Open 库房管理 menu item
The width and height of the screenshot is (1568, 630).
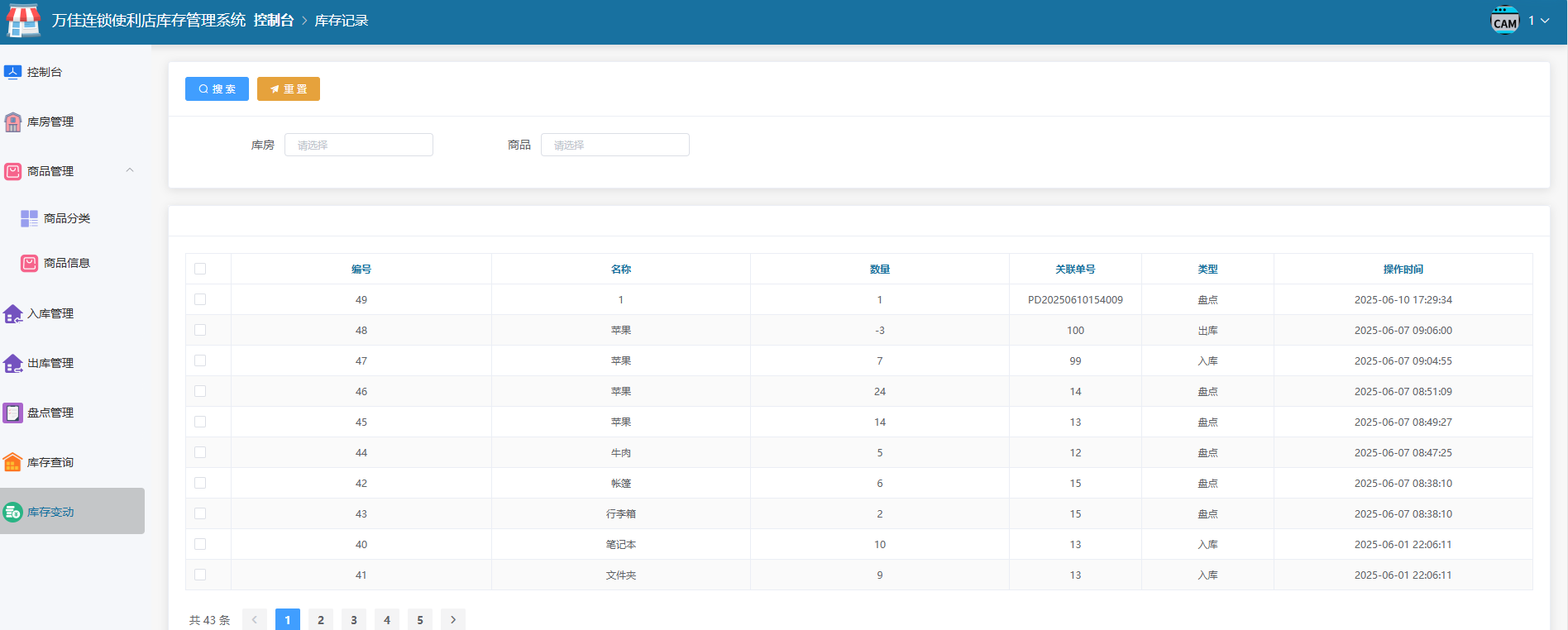72,122
